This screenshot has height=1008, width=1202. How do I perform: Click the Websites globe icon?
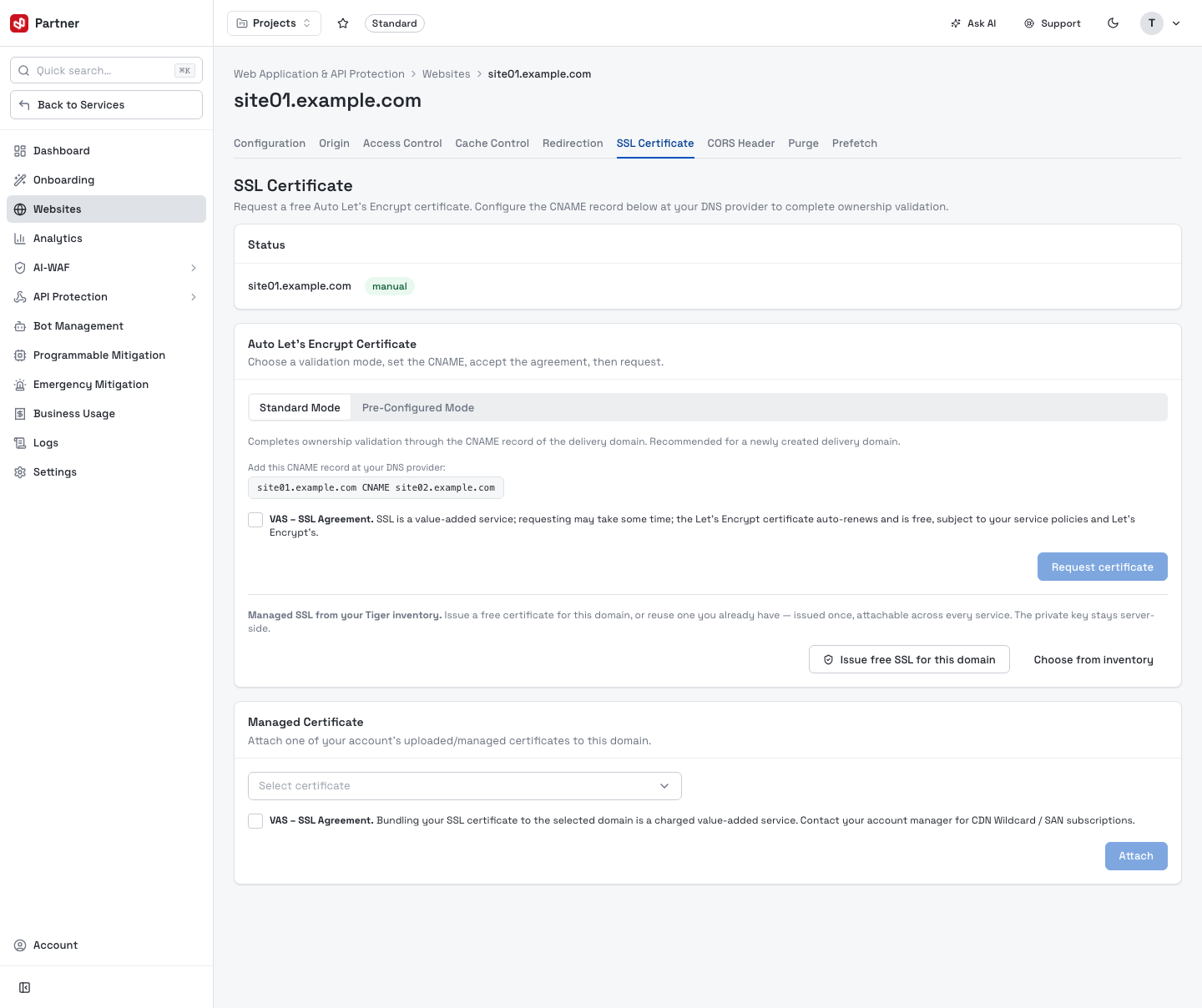(x=20, y=209)
